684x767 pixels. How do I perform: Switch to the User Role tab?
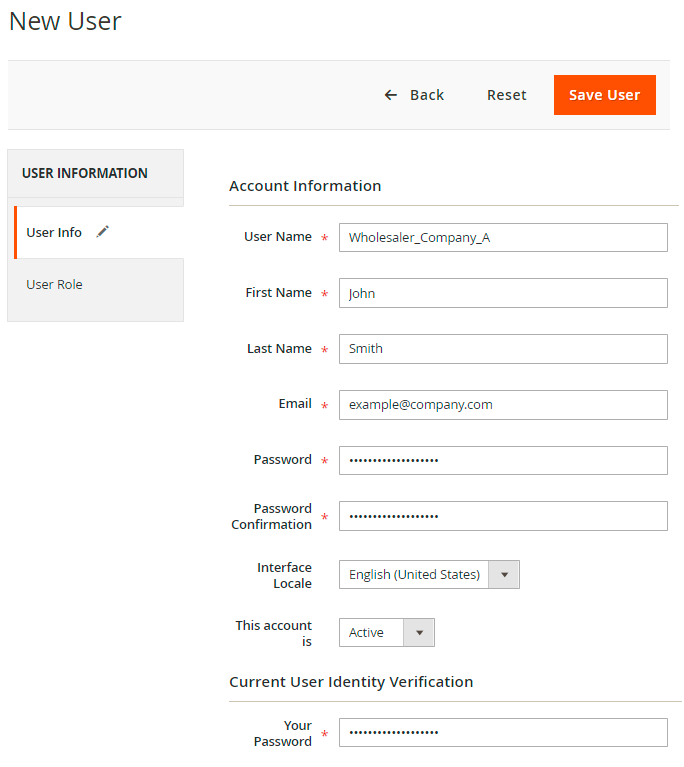pos(54,285)
